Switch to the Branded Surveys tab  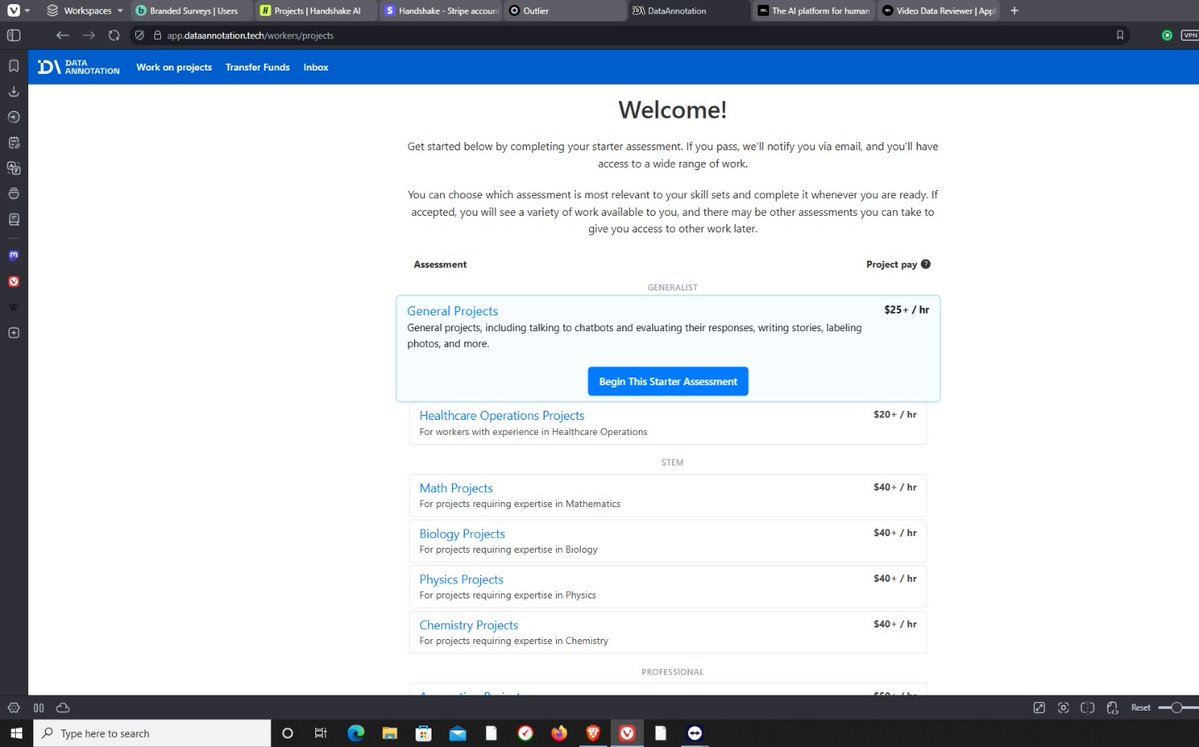[191, 11]
